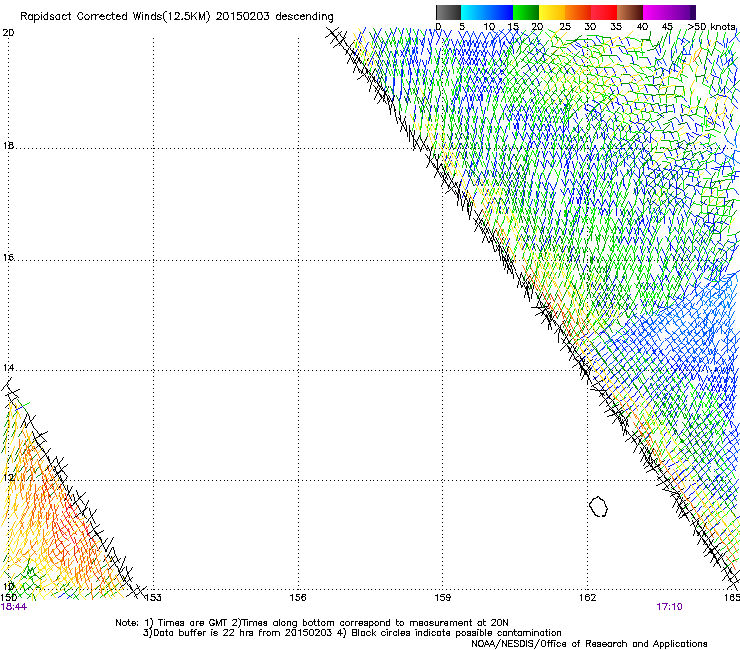The width and height of the screenshot is (740, 650).
Task: Click the black contamination circle outline
Action: (598, 506)
